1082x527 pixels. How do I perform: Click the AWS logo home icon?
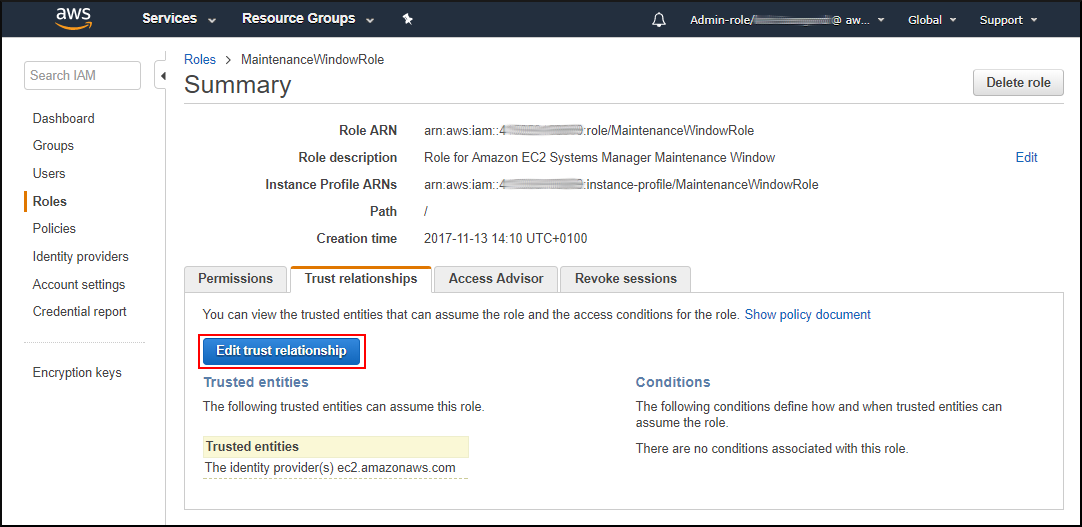pos(75,19)
